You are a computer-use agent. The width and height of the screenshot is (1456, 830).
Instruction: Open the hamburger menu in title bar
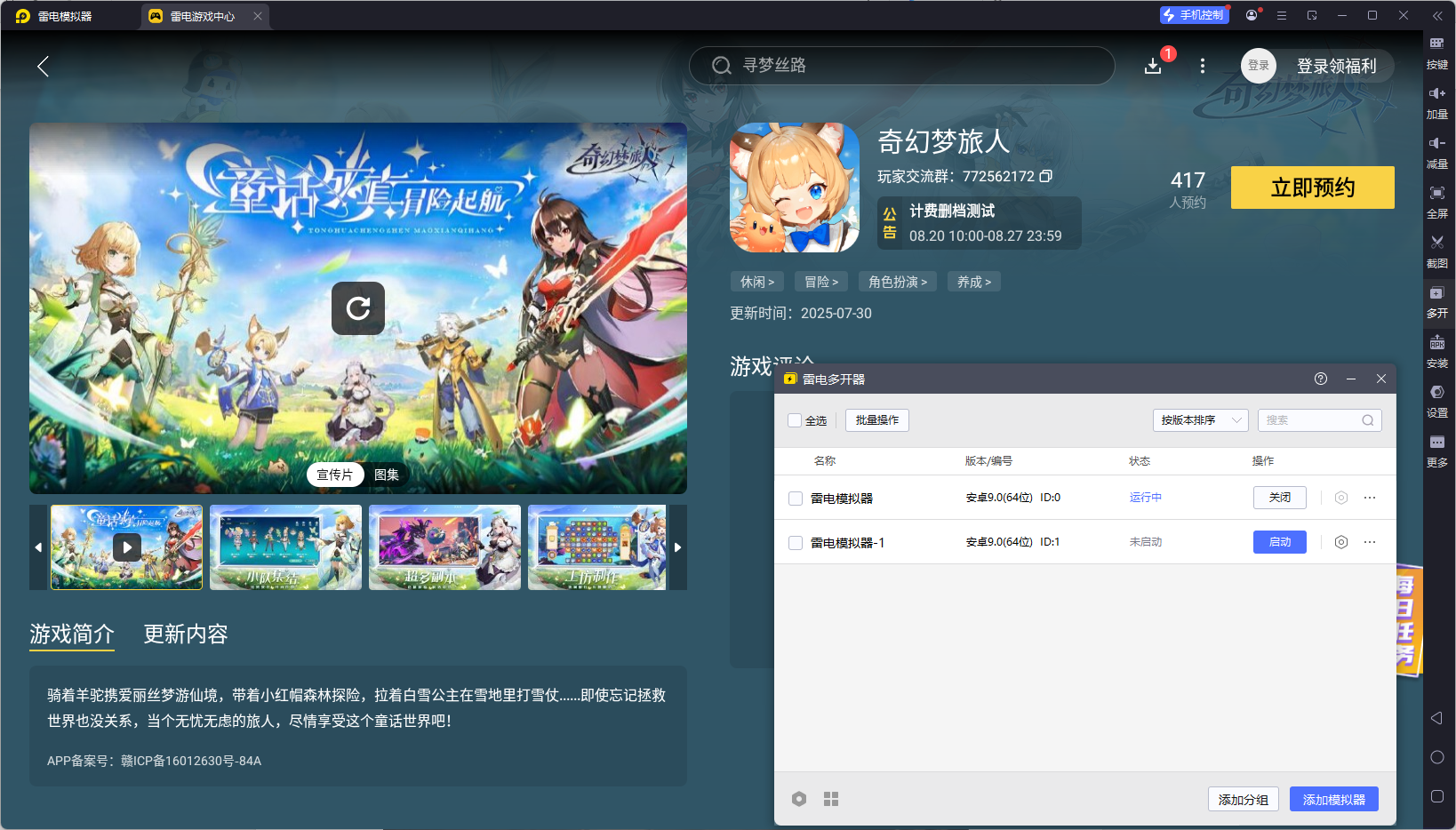[1282, 15]
